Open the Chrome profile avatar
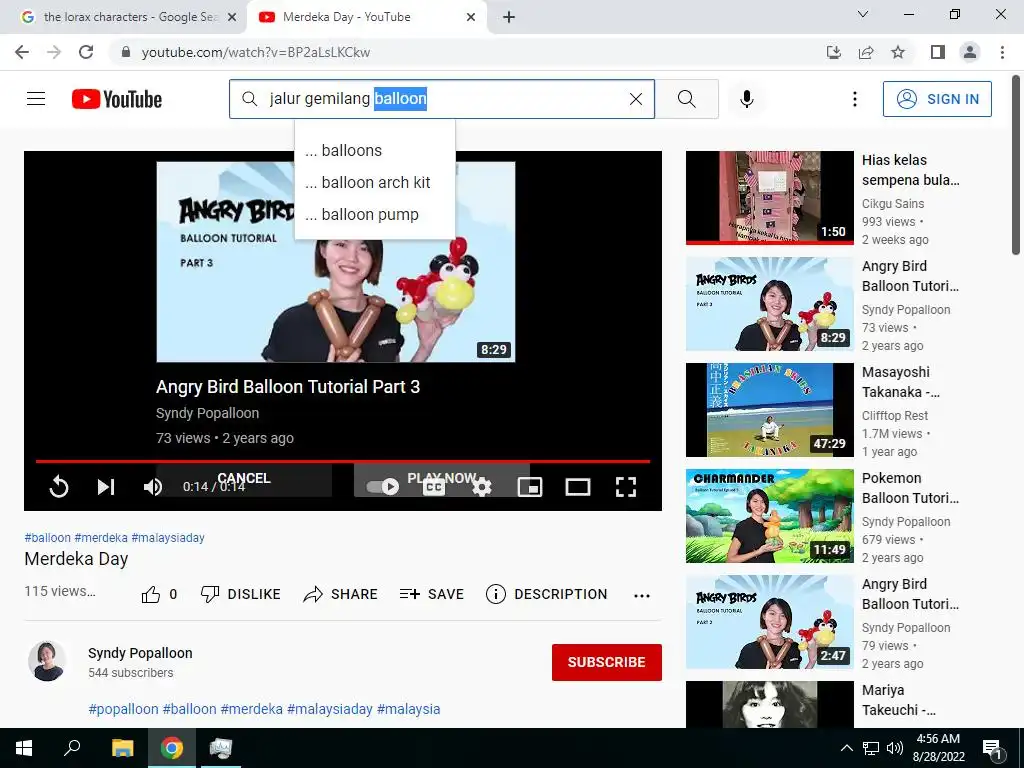 click(970, 52)
